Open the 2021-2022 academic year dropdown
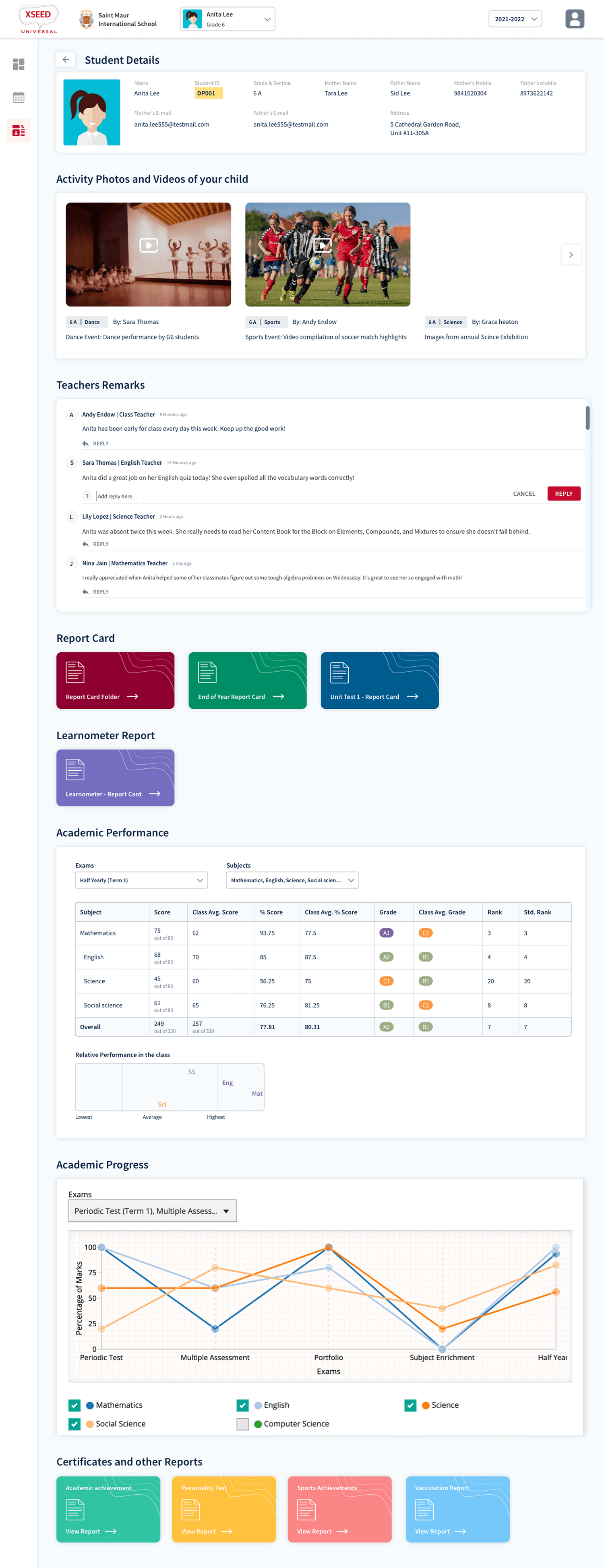 click(515, 19)
